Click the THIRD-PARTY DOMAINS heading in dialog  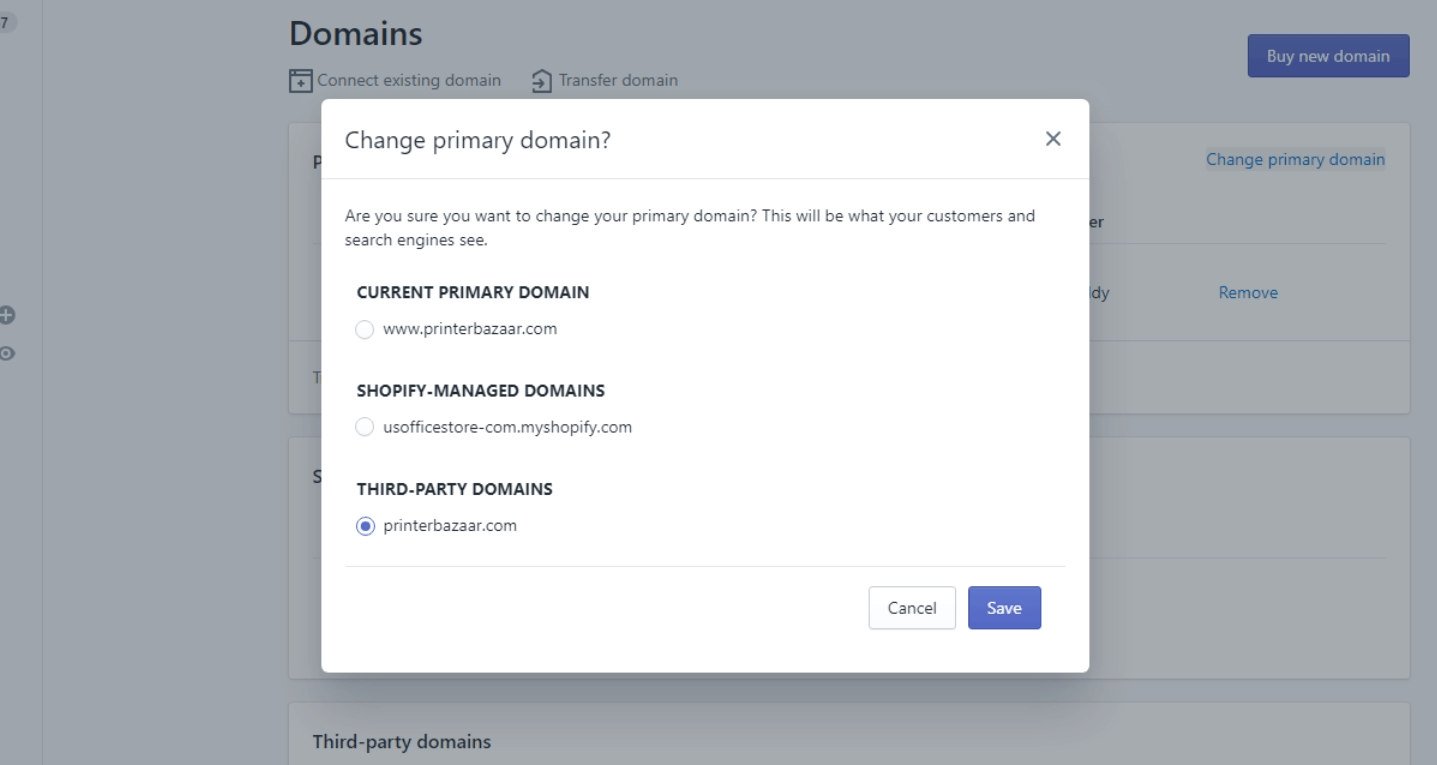click(x=455, y=489)
